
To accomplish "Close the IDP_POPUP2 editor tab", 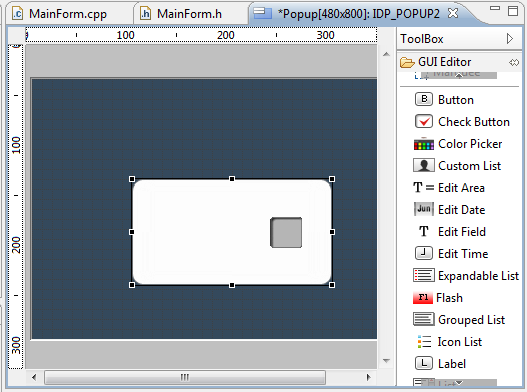I will tap(453, 13).
